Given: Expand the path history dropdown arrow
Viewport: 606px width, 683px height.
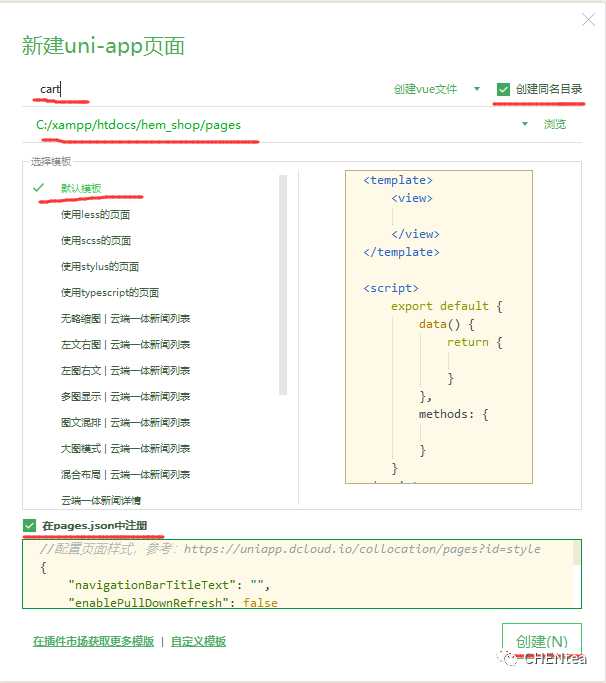Looking at the screenshot, I should [x=525, y=124].
